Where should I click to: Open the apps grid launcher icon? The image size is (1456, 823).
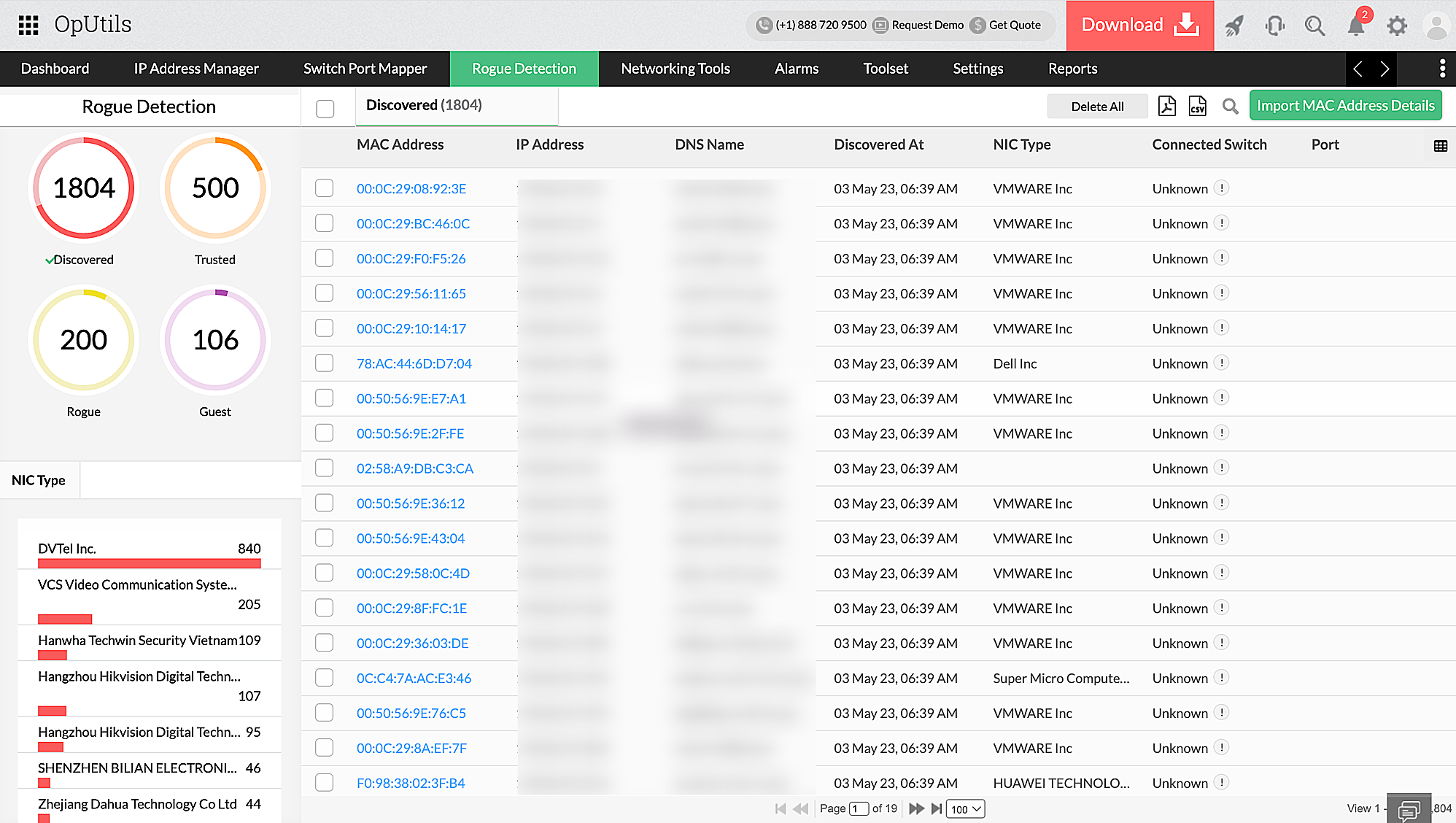click(28, 25)
